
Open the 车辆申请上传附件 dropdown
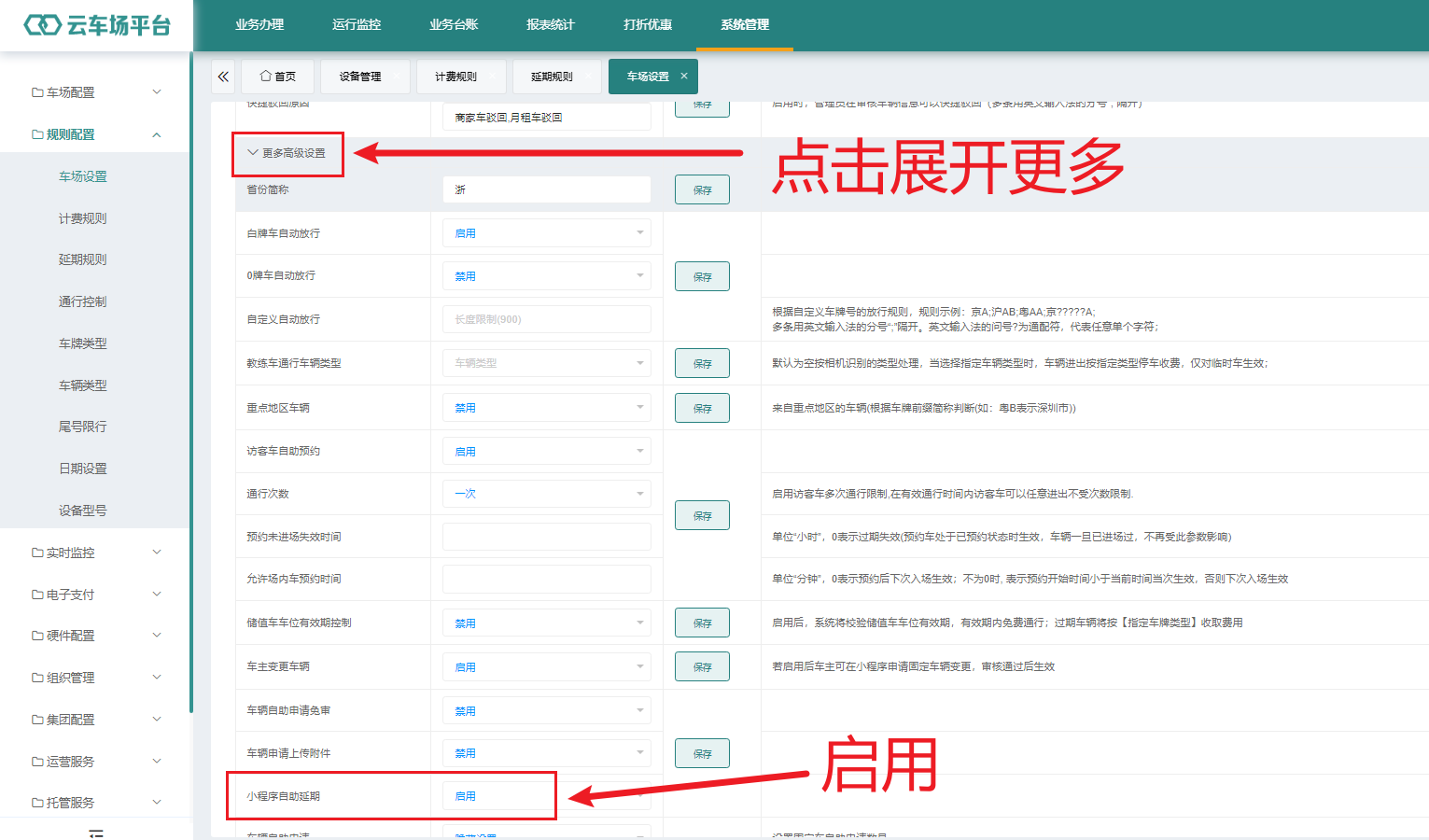coord(547,753)
